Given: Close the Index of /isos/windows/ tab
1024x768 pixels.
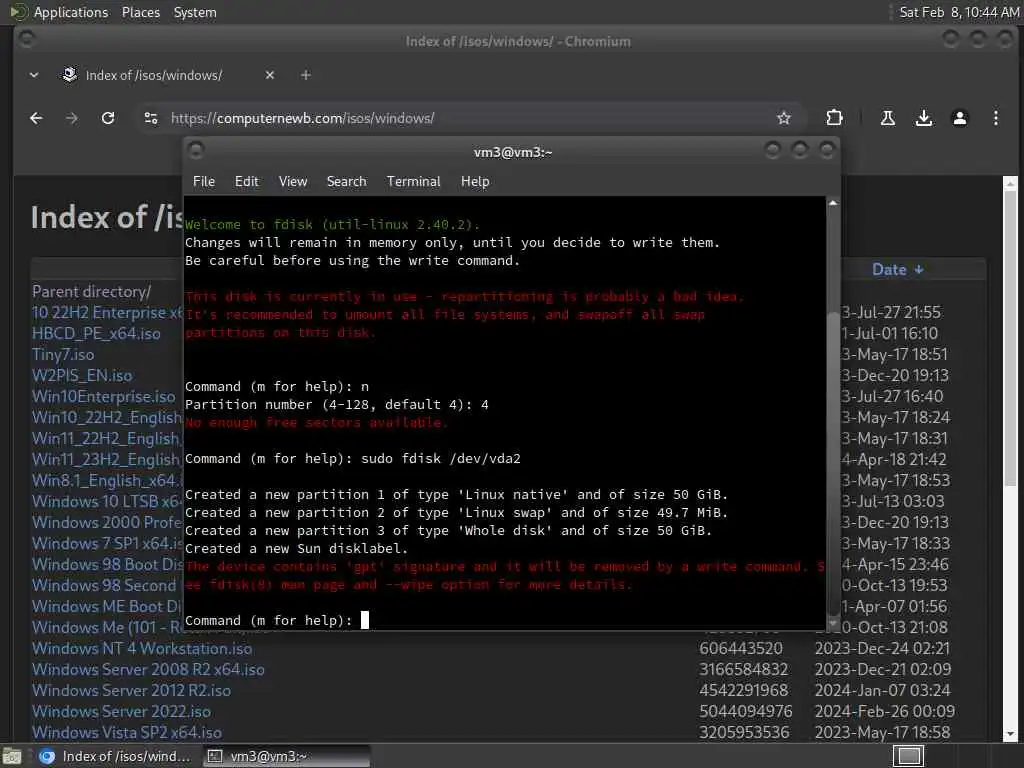Looking at the screenshot, I should pyautogui.click(x=270, y=75).
